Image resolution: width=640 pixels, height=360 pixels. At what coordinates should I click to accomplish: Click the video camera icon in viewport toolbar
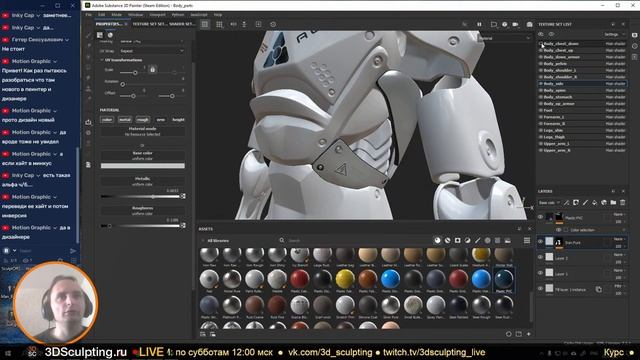tap(516, 24)
